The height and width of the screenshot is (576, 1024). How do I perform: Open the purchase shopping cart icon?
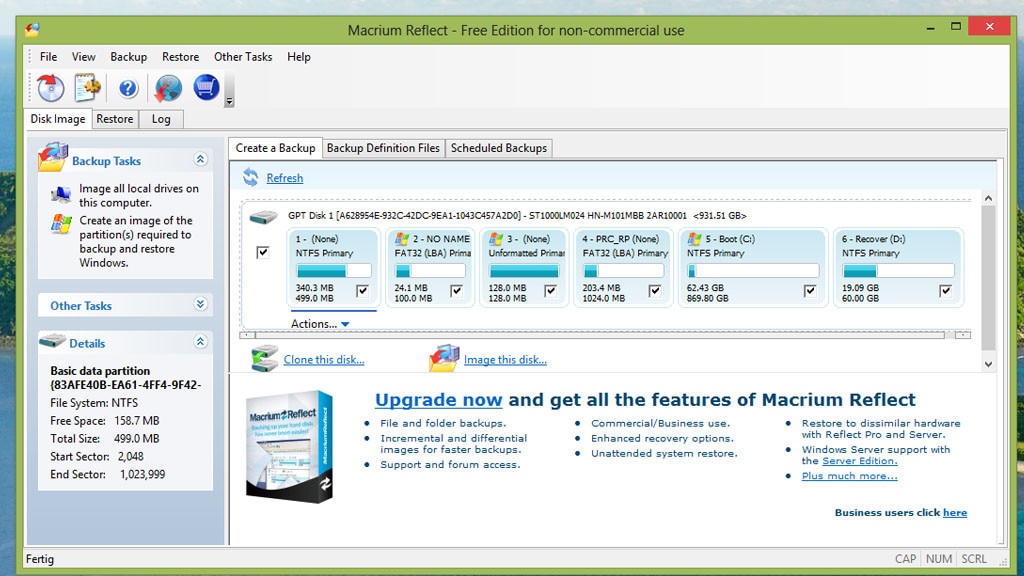(x=206, y=88)
